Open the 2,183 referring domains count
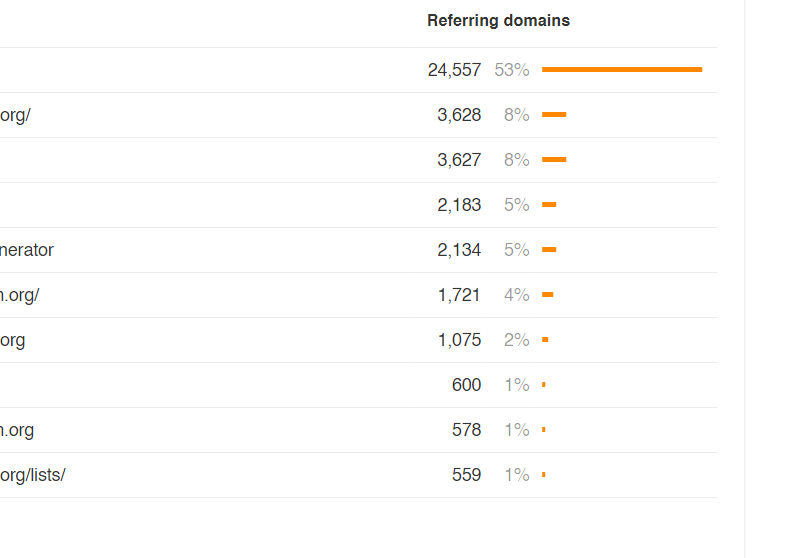The height and width of the screenshot is (558, 800). tap(459, 205)
